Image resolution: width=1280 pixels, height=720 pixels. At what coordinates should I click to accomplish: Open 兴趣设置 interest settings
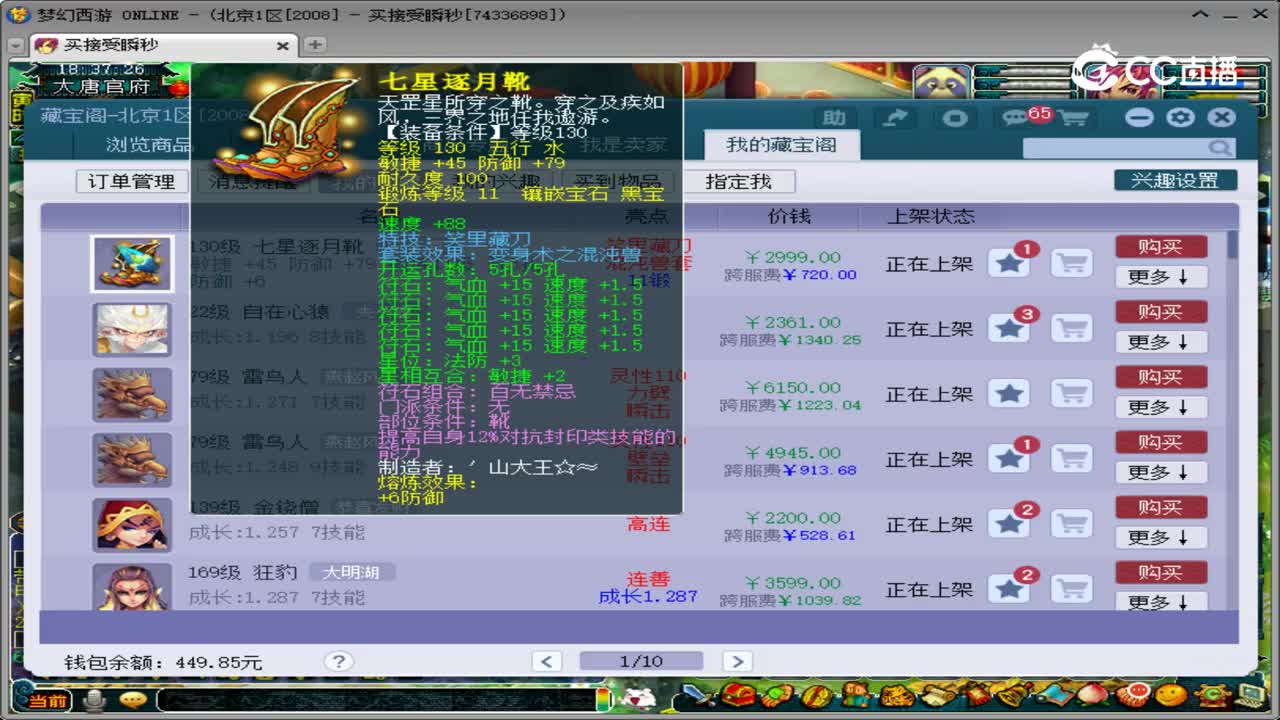coord(1175,180)
